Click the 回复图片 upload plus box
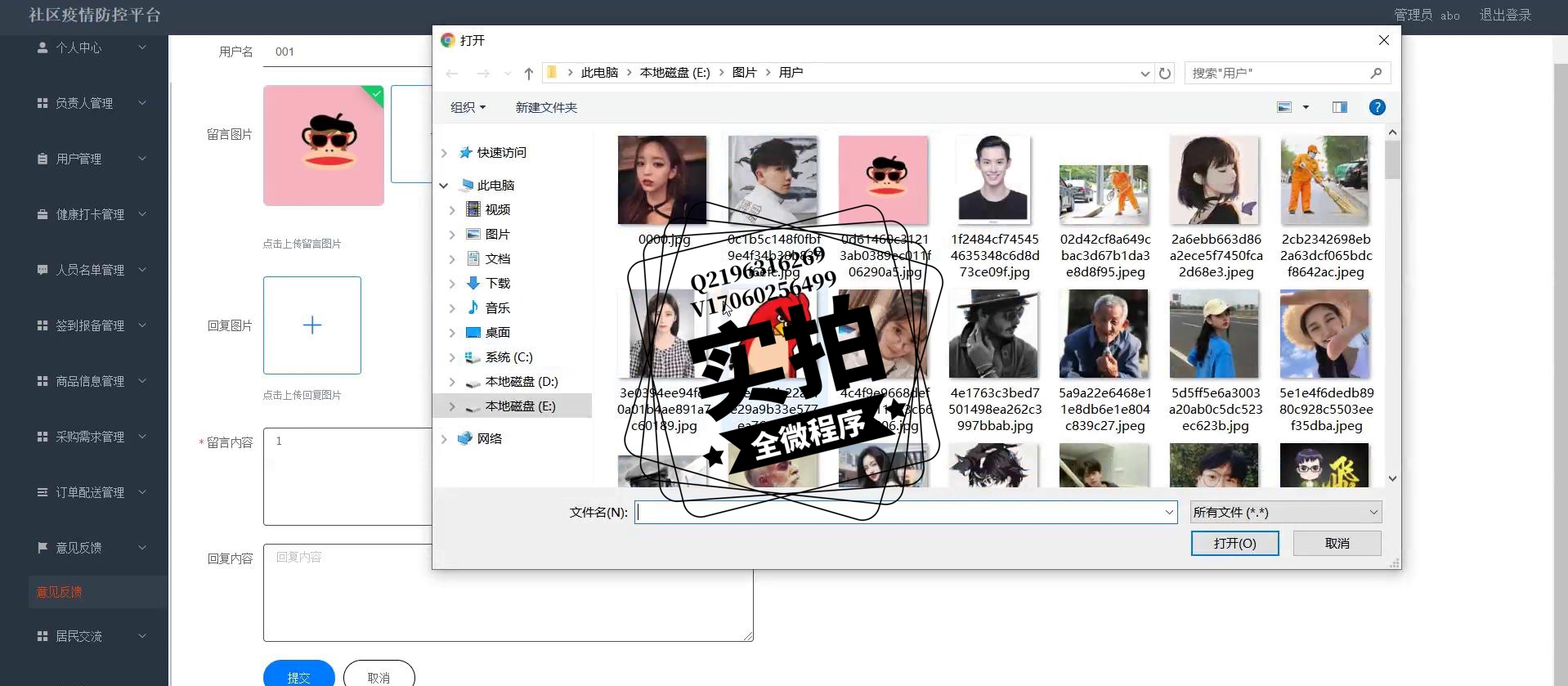This screenshot has width=1568, height=686. 312,325
